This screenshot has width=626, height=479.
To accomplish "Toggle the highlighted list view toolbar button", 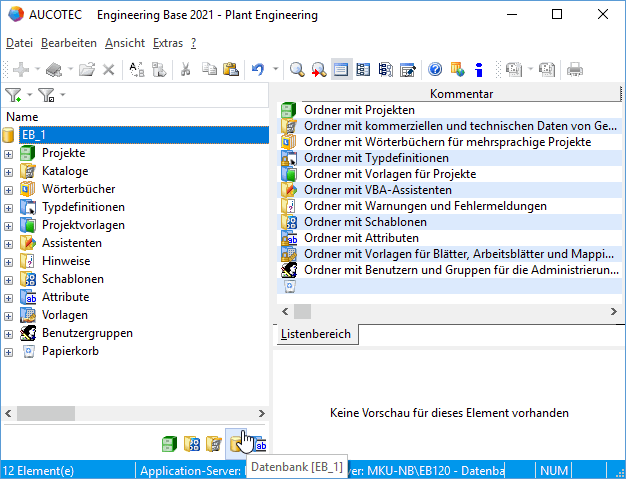I will coord(341,70).
